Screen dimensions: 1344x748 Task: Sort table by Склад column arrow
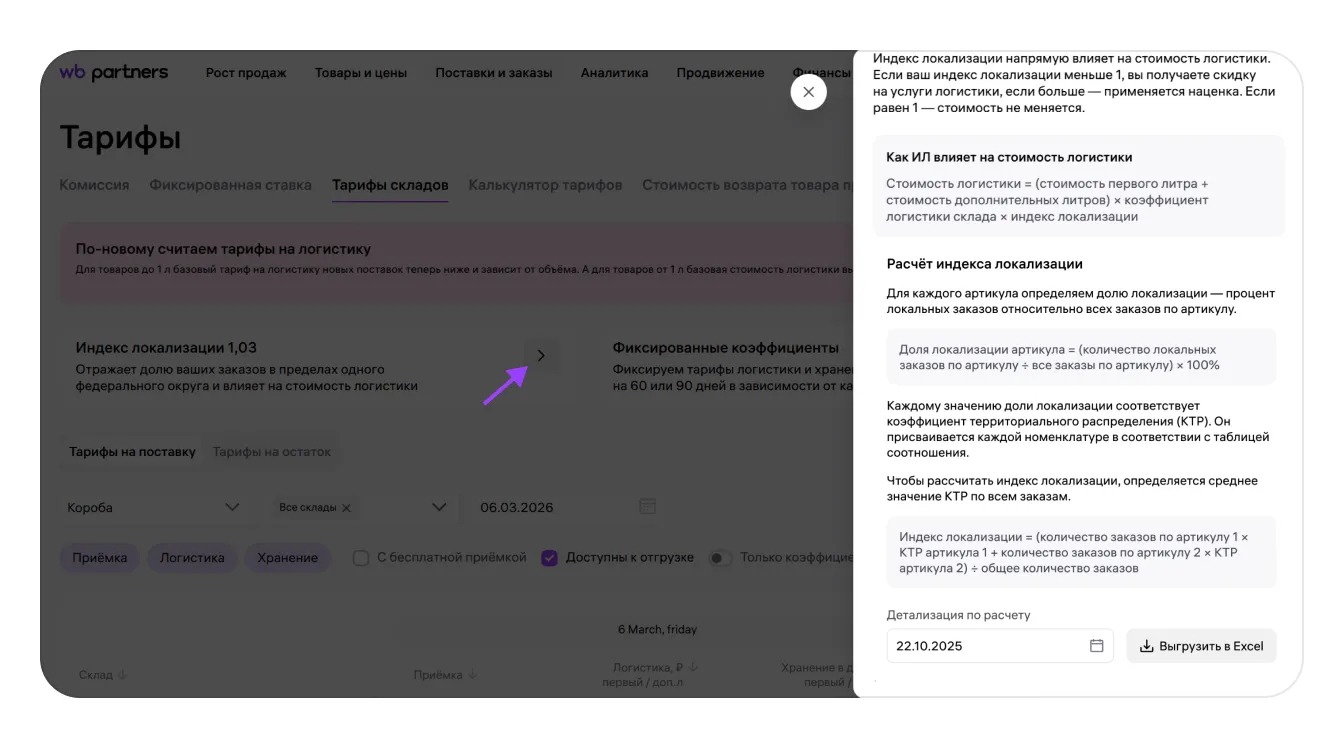123,675
